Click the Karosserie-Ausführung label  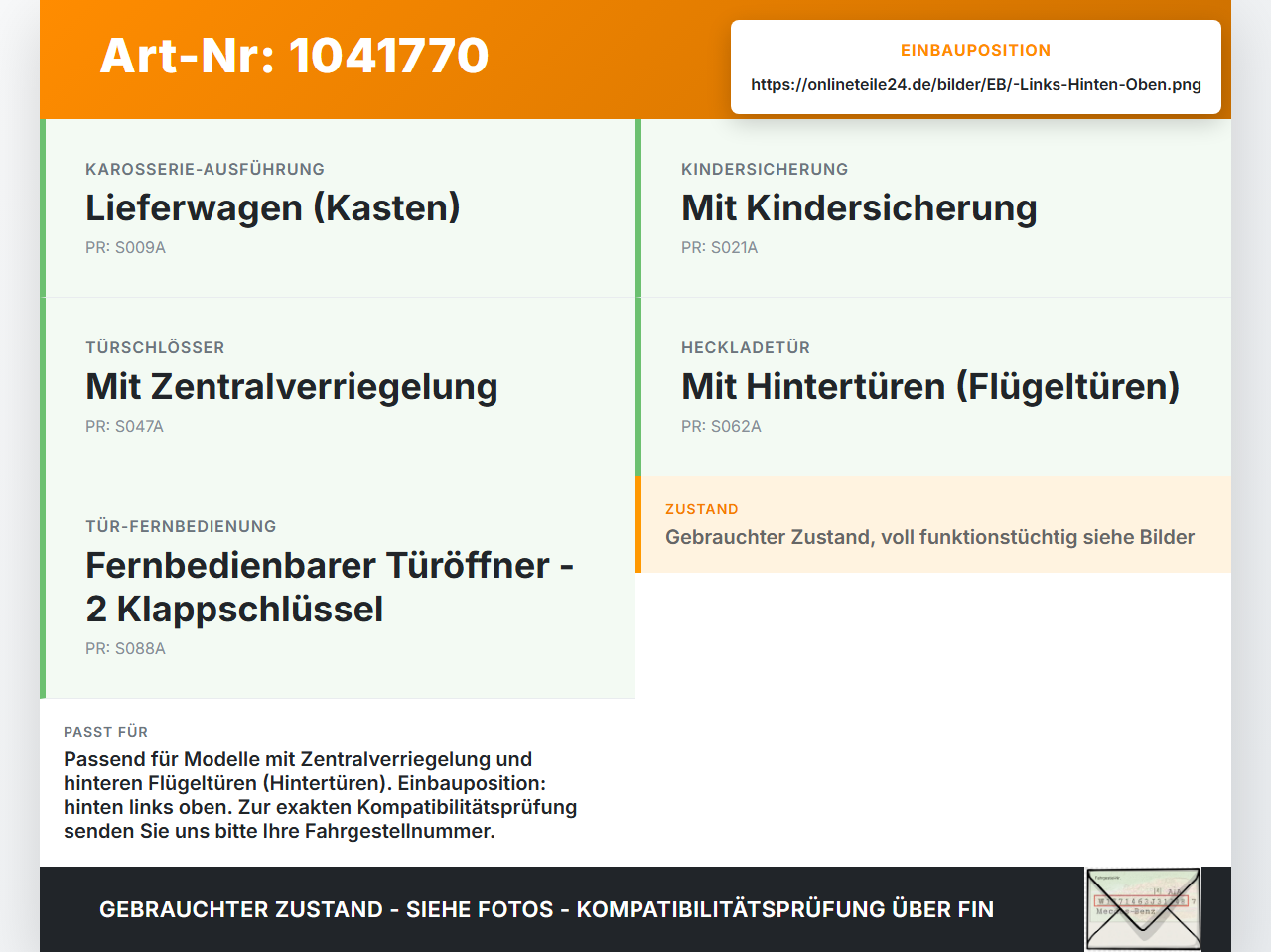[205, 169]
